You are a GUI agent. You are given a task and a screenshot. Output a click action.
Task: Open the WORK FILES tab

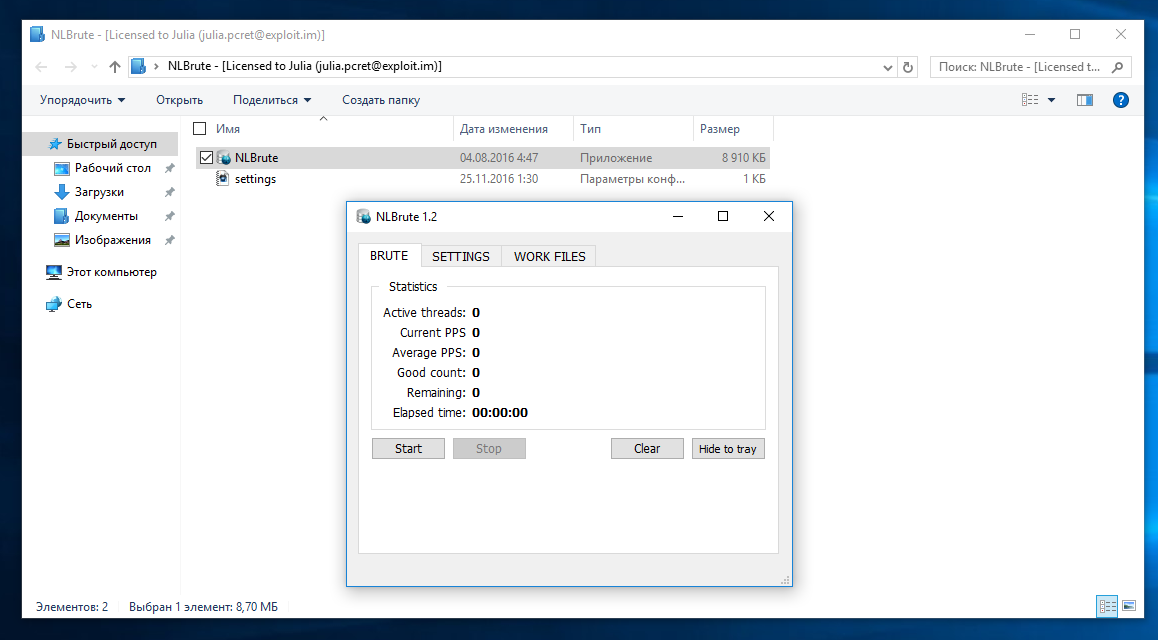[549, 256]
